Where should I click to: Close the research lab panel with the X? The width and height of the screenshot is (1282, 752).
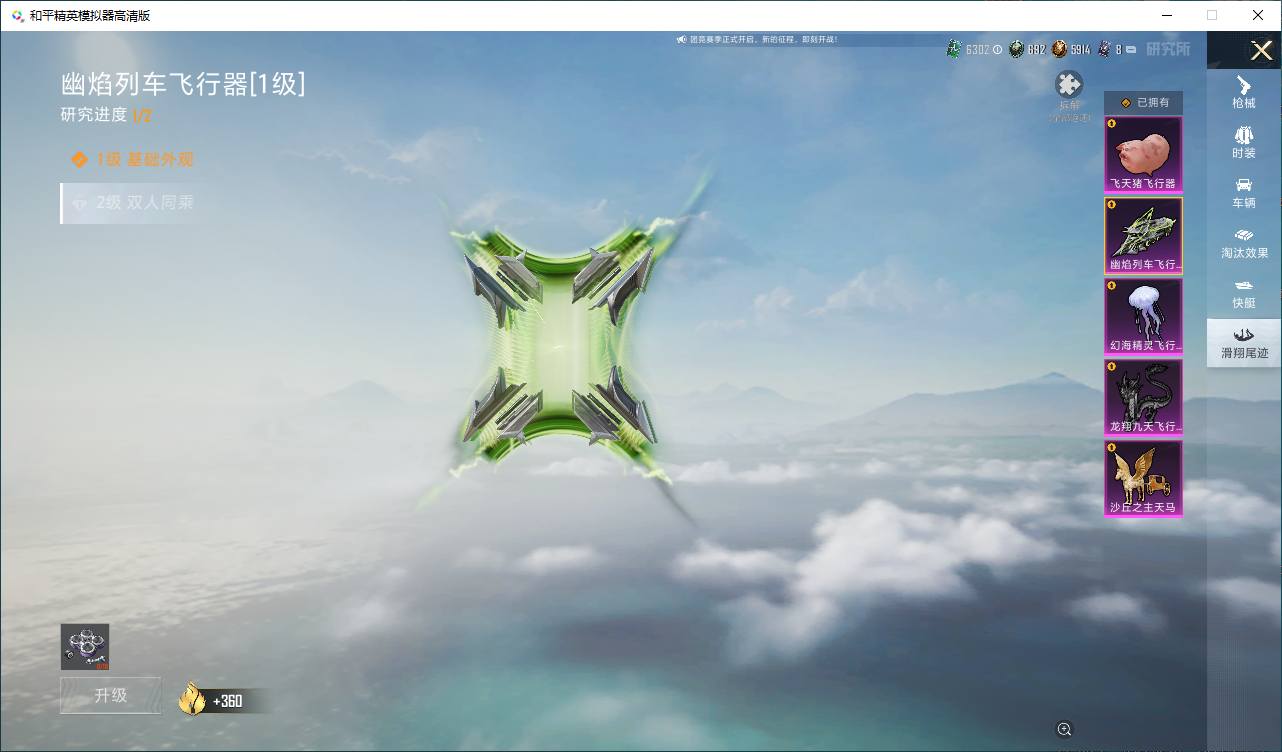[1261, 50]
